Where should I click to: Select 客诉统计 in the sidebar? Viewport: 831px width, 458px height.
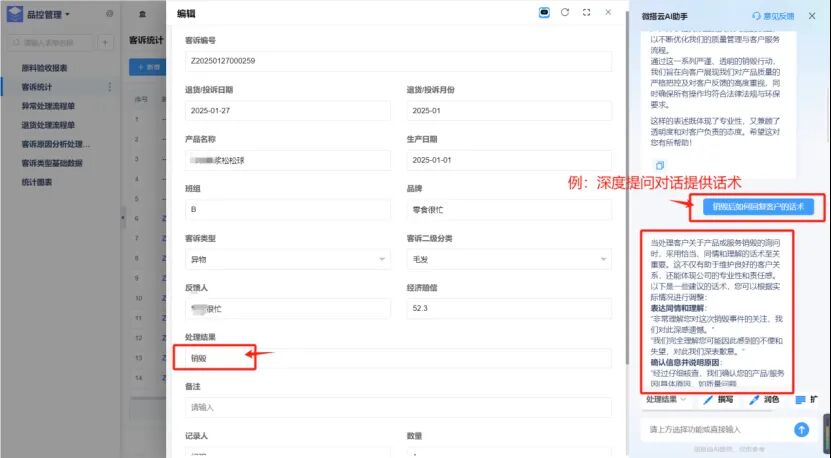pyautogui.click(x=37, y=87)
